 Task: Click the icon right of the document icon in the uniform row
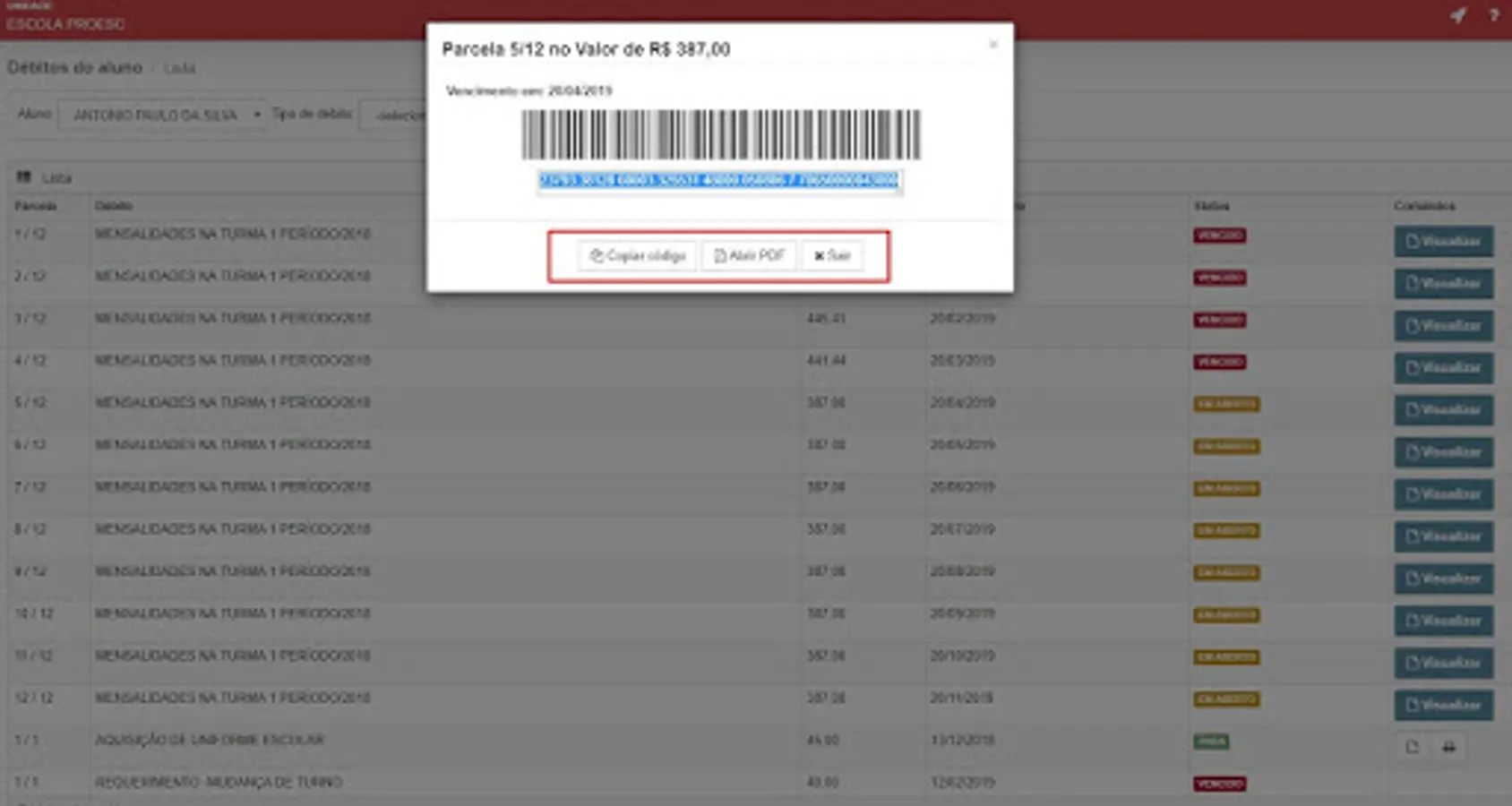[x=1448, y=747]
